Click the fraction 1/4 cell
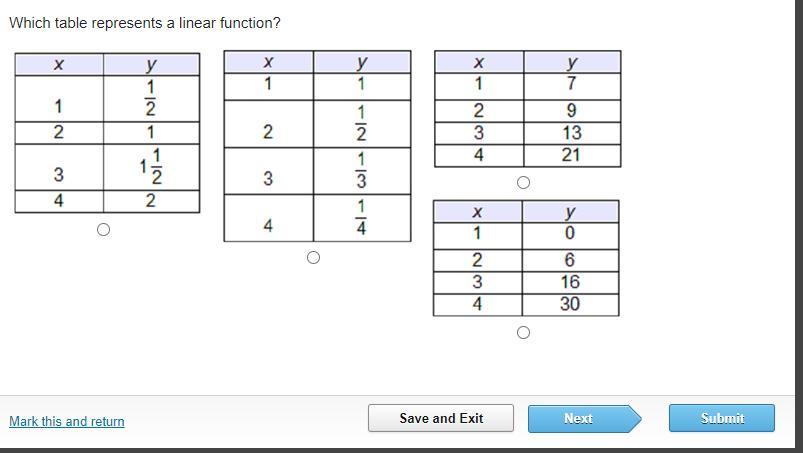The width and height of the screenshot is (803, 453). (x=361, y=218)
